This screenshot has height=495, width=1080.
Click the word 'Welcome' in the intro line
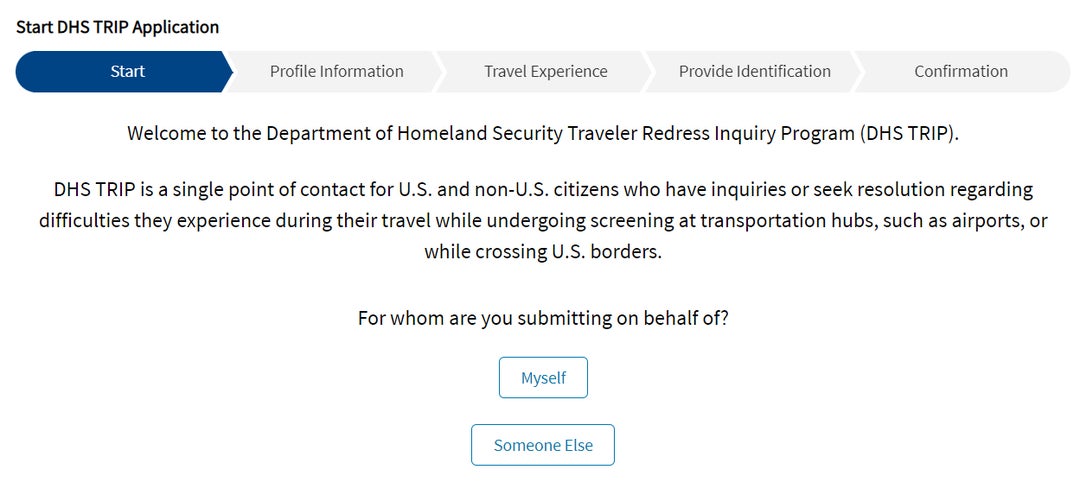pos(167,134)
